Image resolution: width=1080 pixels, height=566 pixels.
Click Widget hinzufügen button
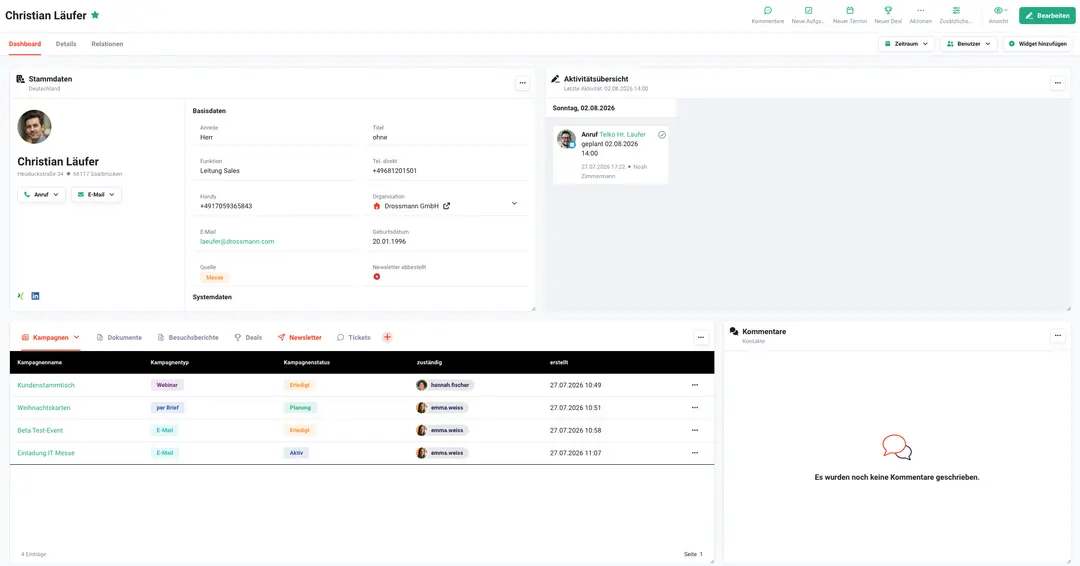click(x=1037, y=43)
